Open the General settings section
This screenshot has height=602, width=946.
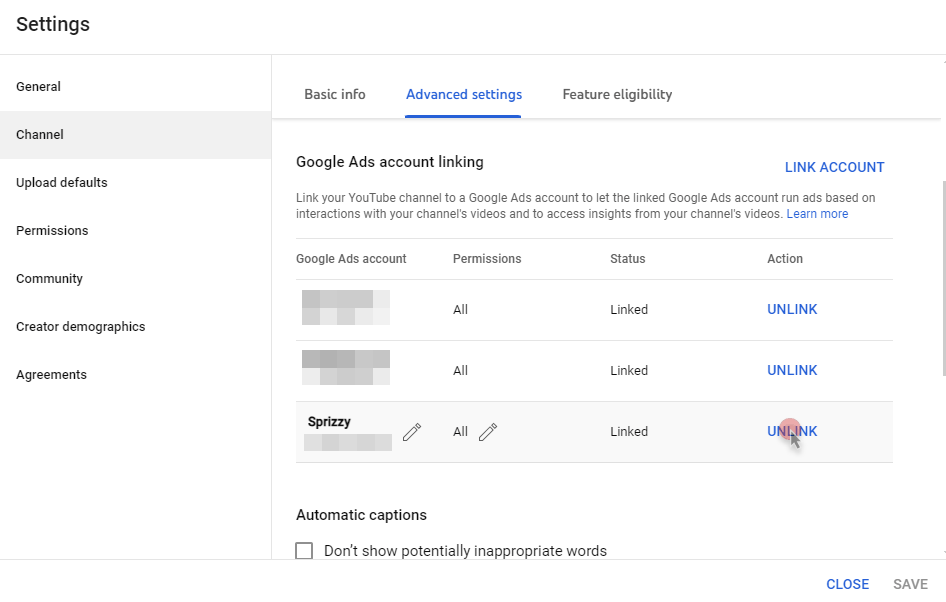(135, 87)
